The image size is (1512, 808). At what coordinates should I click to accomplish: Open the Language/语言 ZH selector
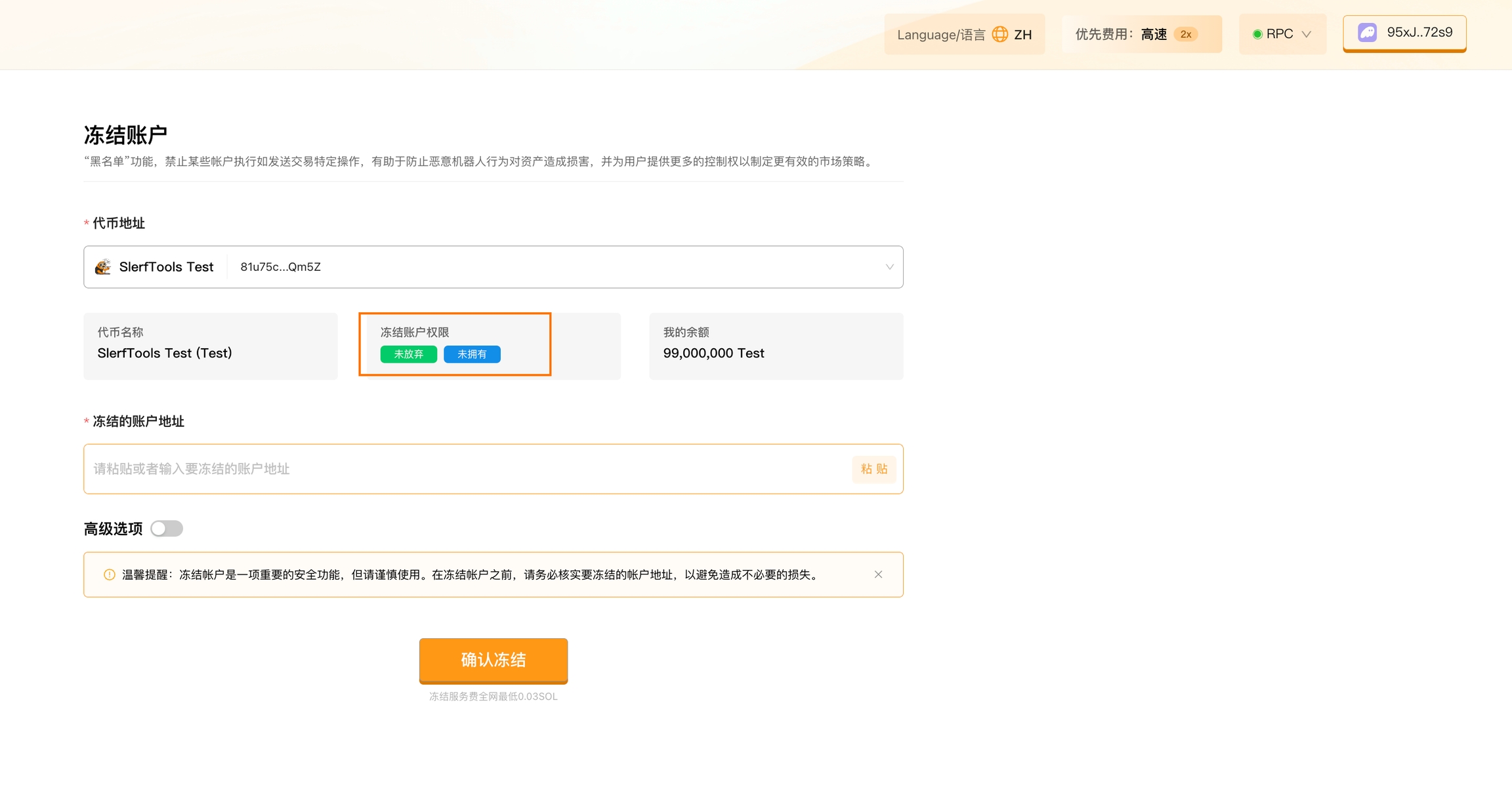point(964,34)
